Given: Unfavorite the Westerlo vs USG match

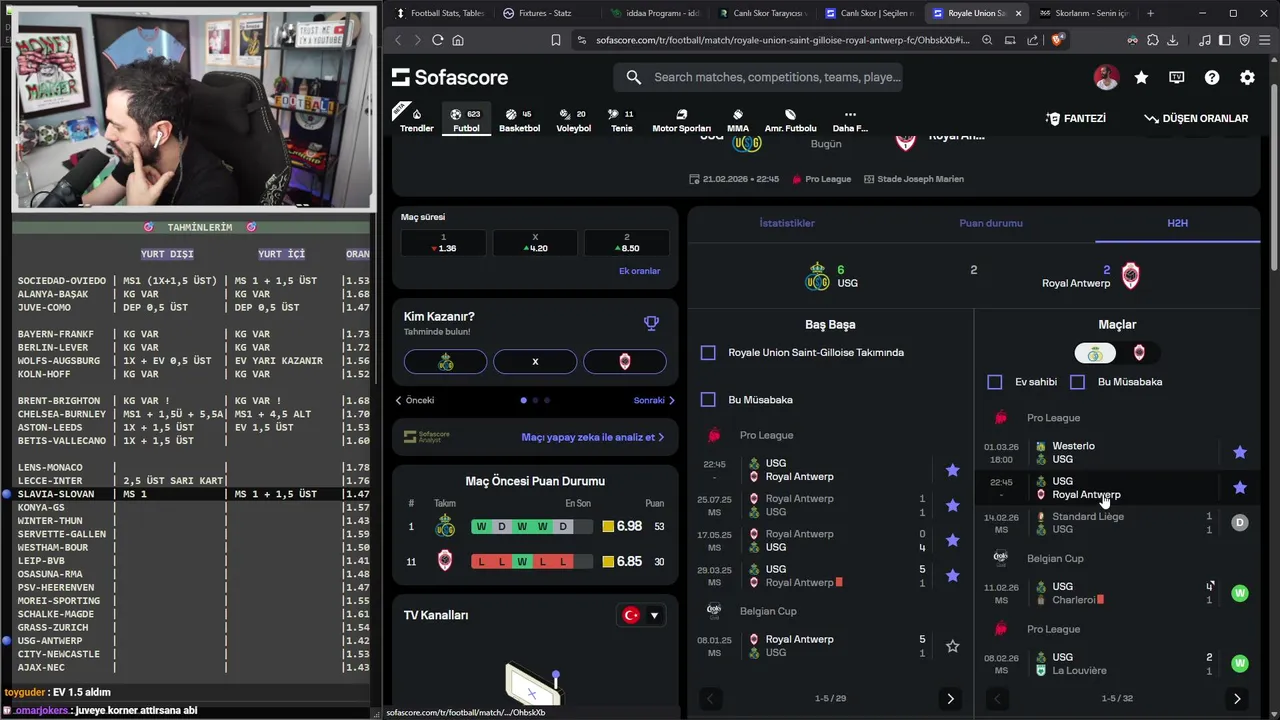Looking at the screenshot, I should pos(1240,452).
